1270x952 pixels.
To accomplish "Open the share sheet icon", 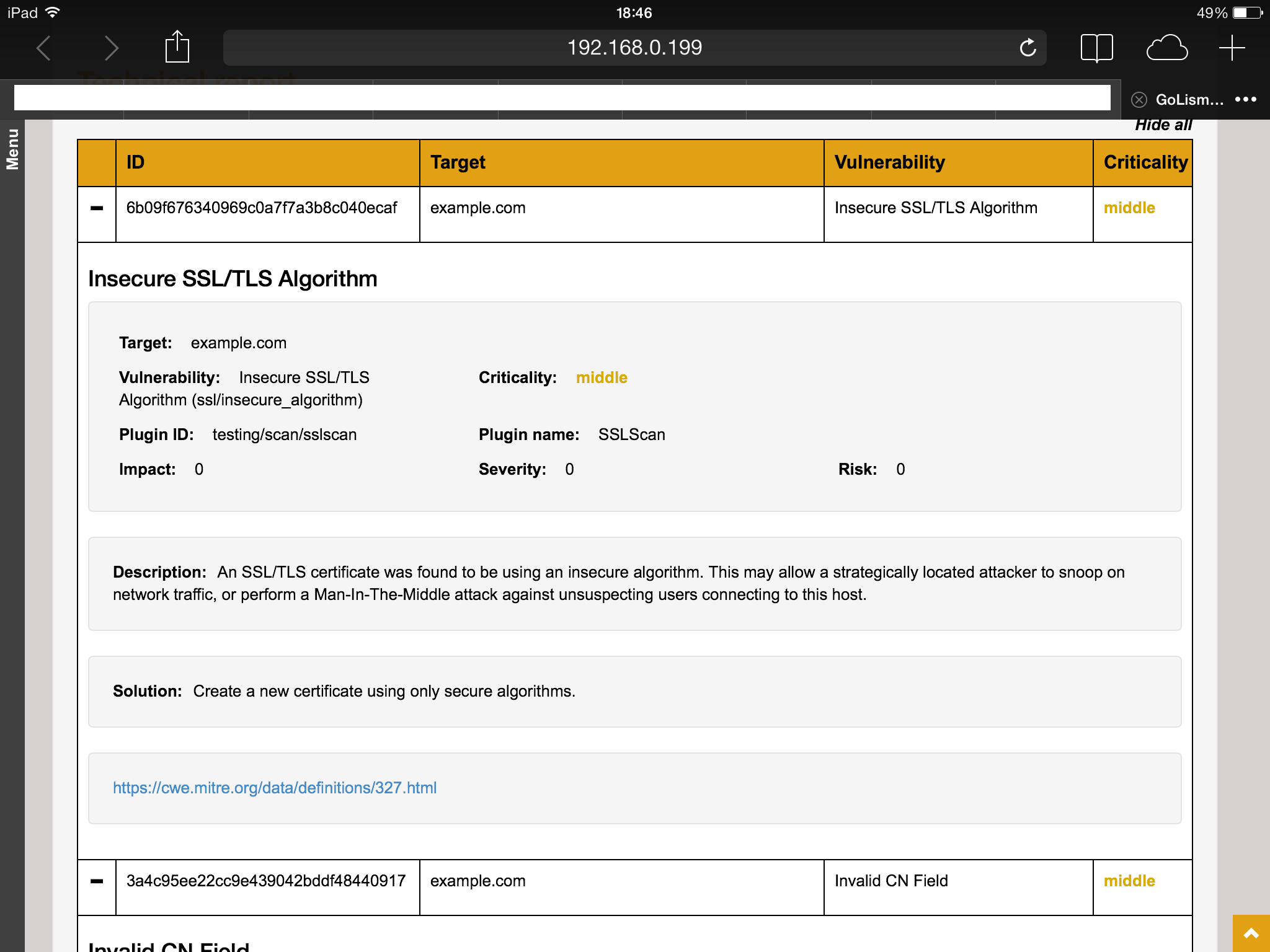I will [177, 48].
